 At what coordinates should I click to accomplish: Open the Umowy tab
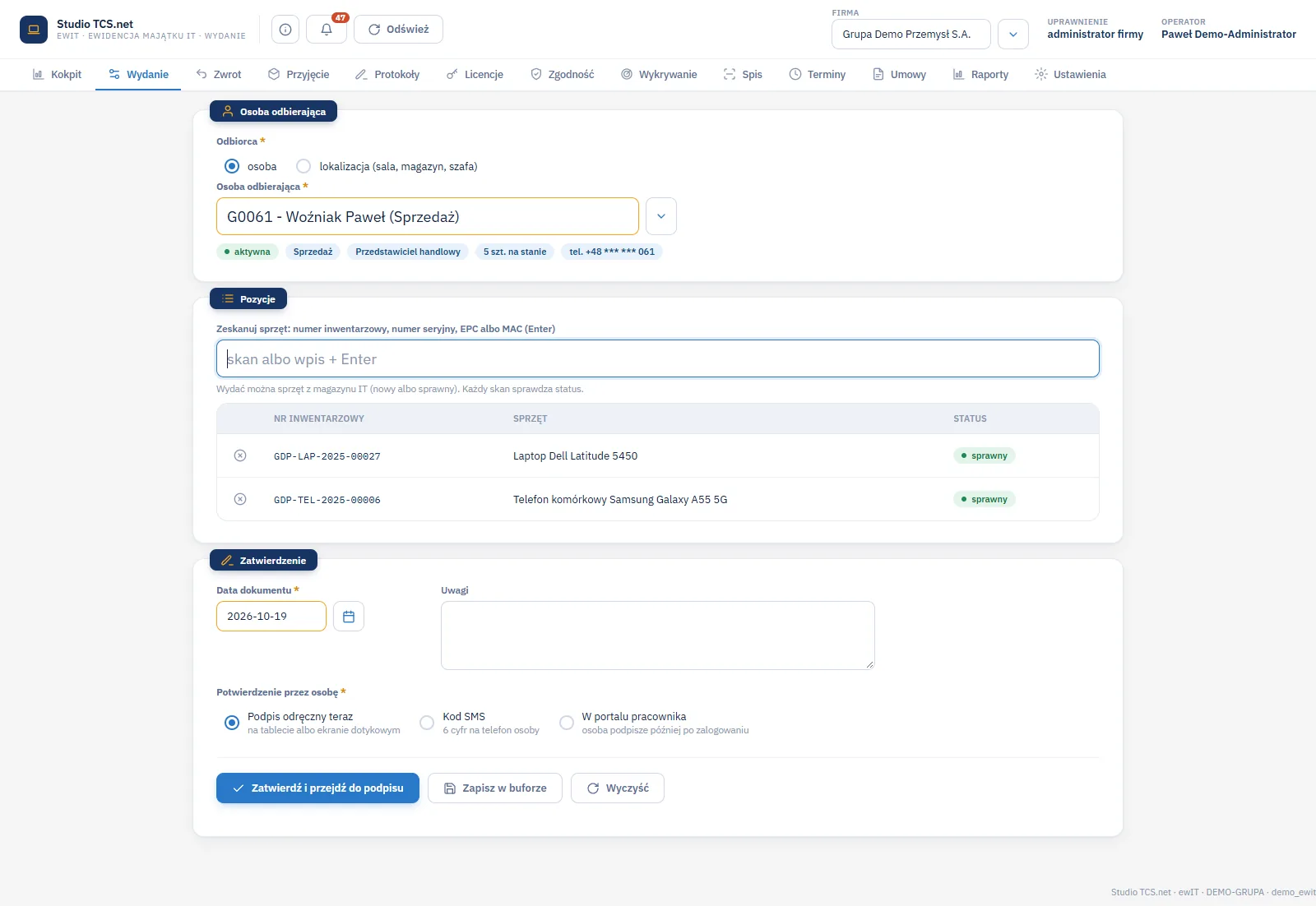[899, 74]
